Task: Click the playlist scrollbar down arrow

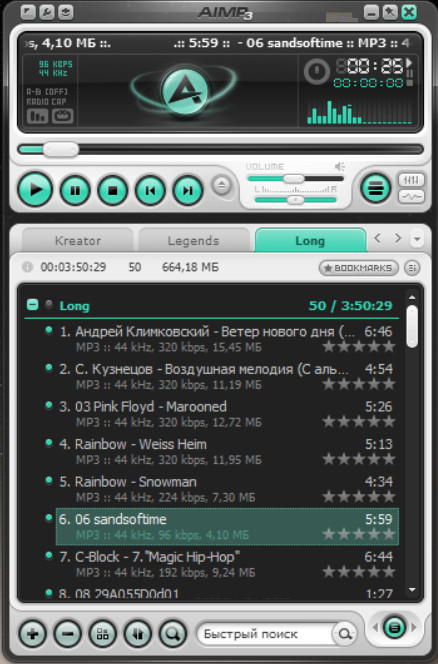Action: (412, 589)
